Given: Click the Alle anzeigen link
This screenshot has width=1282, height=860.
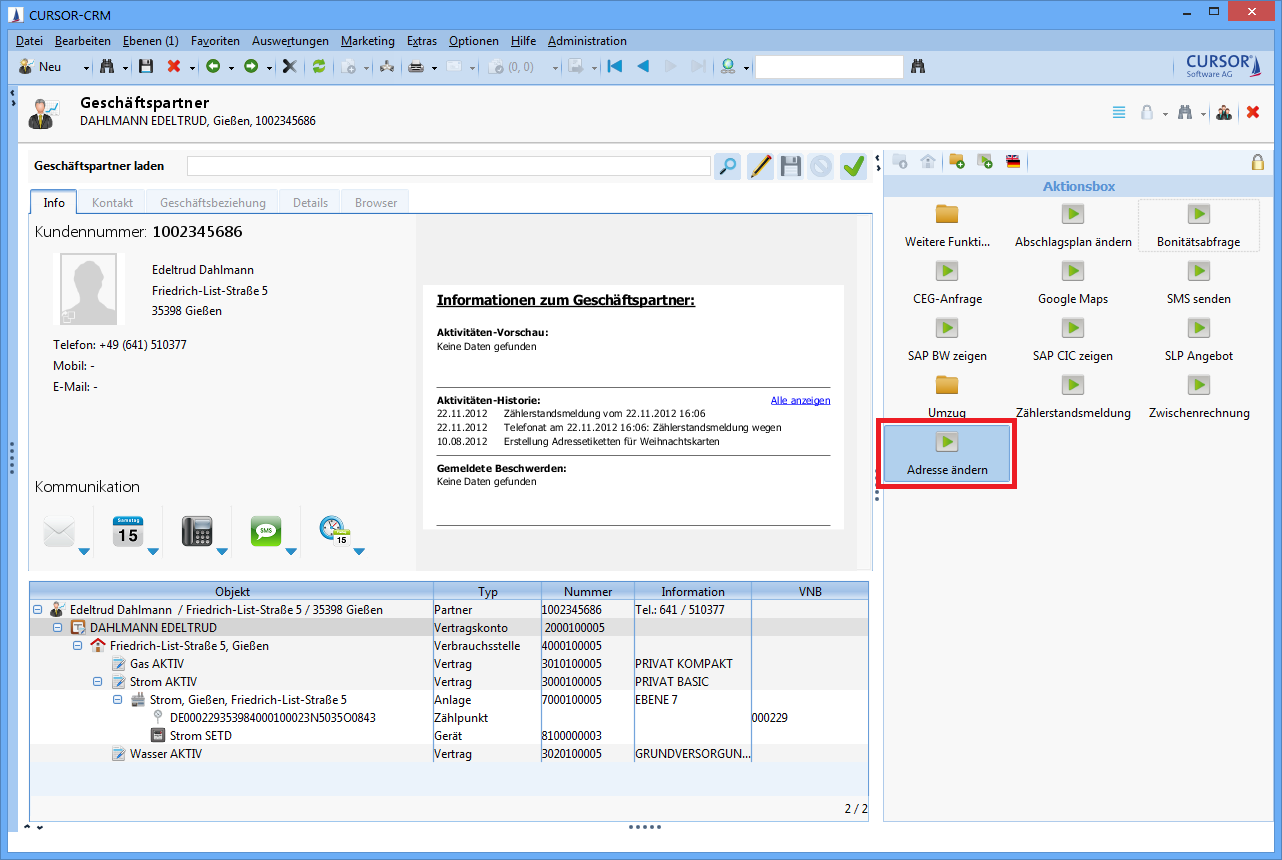Looking at the screenshot, I should point(800,400).
